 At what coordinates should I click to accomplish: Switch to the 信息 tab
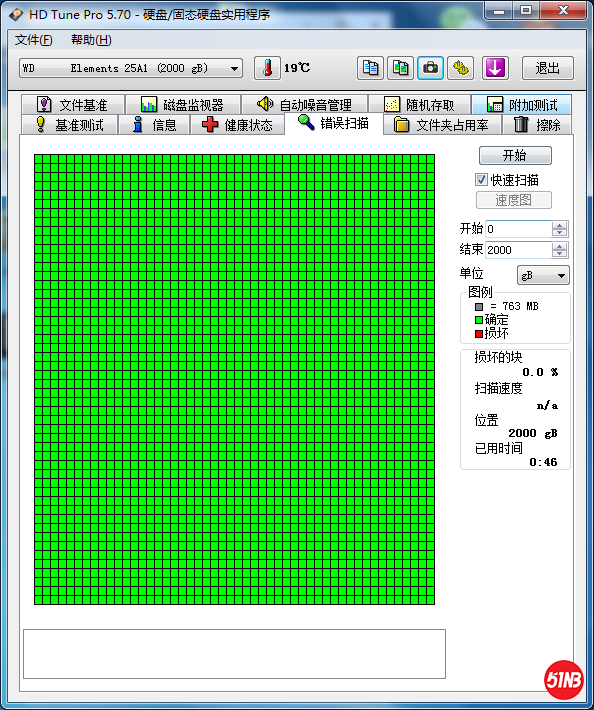pyautogui.click(x=154, y=125)
